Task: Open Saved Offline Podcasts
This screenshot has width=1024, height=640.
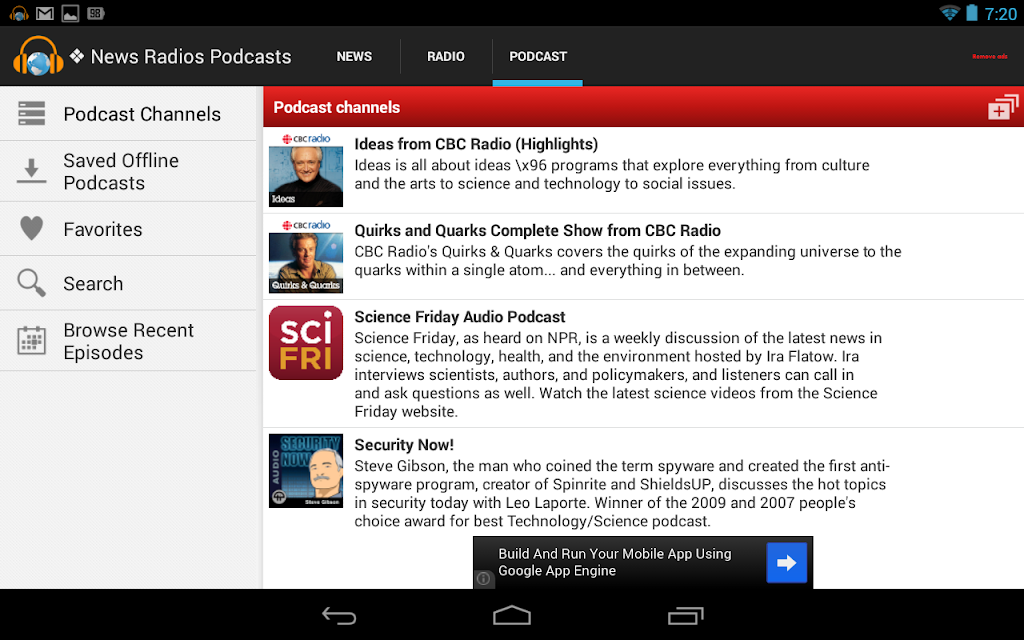Action: 128,171
